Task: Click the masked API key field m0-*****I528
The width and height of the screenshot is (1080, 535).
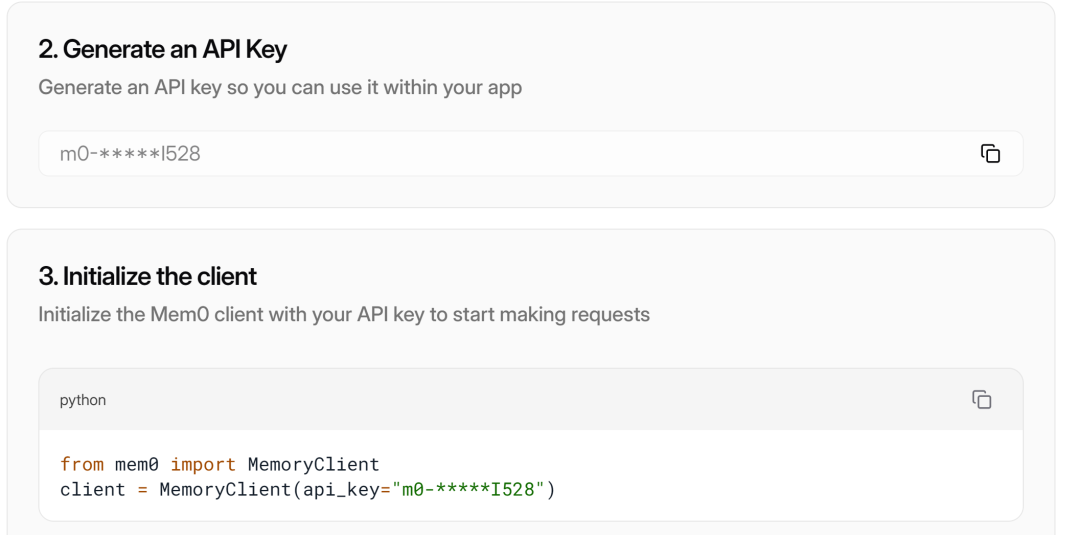Action: [530, 154]
